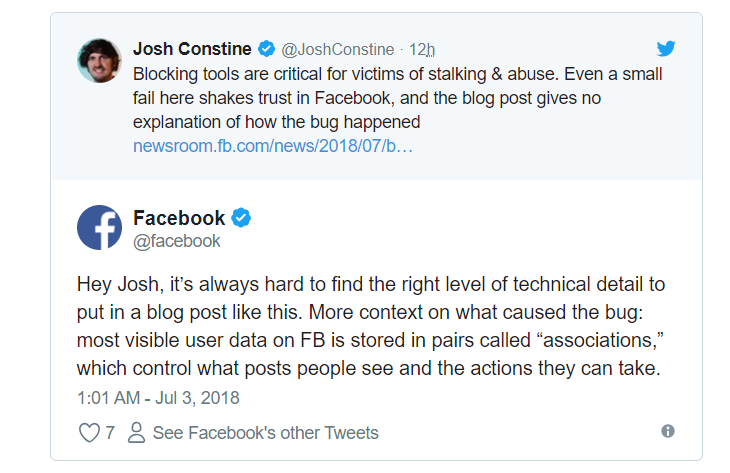Image resolution: width=730 pixels, height=473 pixels.
Task: Click the 1:01 AM - Jul 3, 2018 date
Action: 158,398
